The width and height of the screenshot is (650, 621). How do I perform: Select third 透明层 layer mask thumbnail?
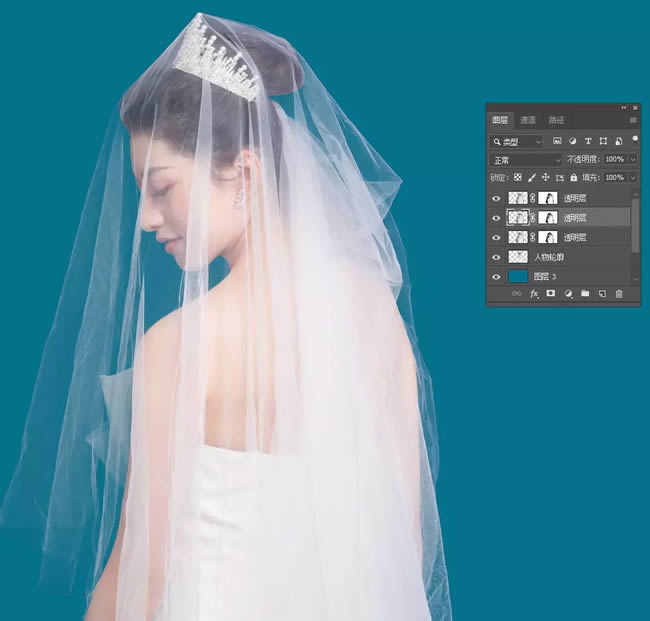(548, 237)
